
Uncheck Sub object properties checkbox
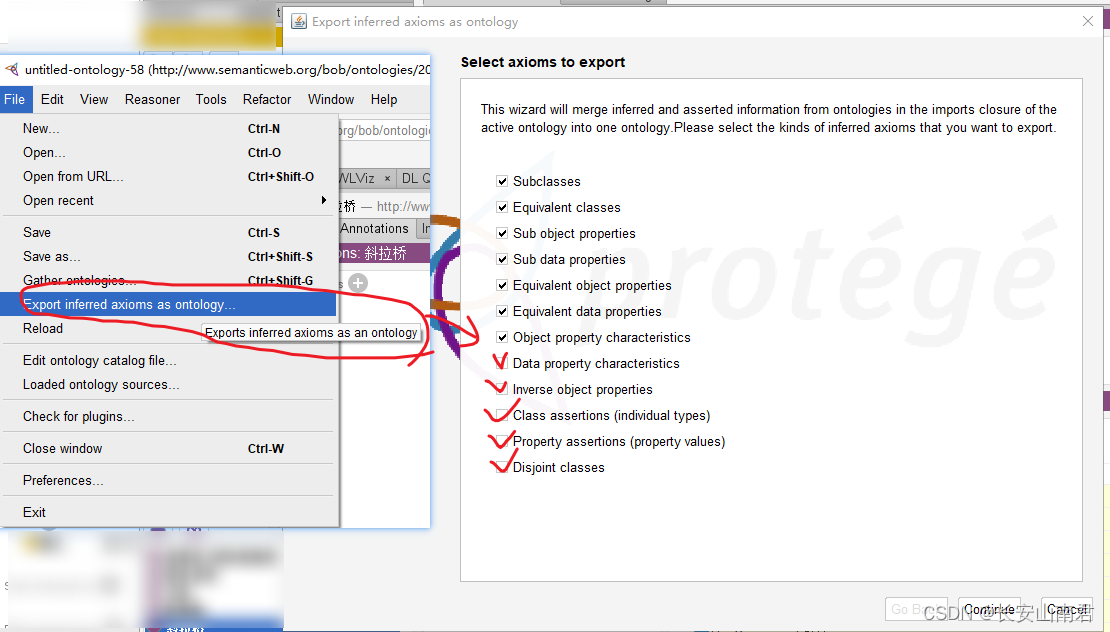(x=502, y=234)
